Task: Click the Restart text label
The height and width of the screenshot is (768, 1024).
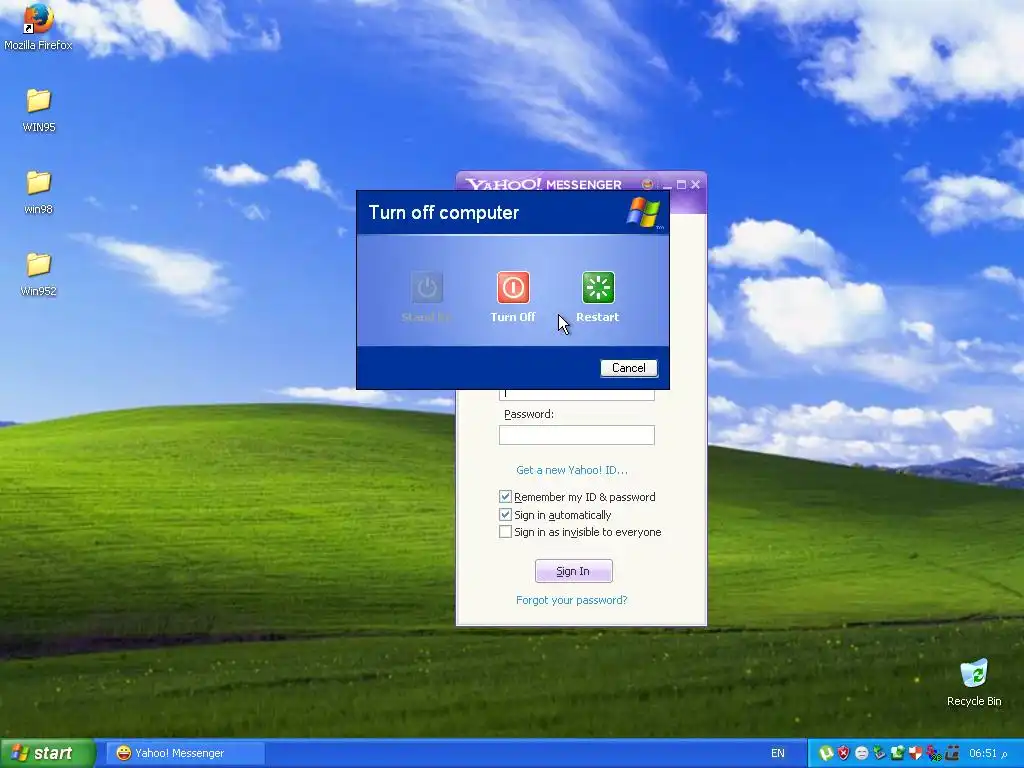Action: (x=598, y=317)
